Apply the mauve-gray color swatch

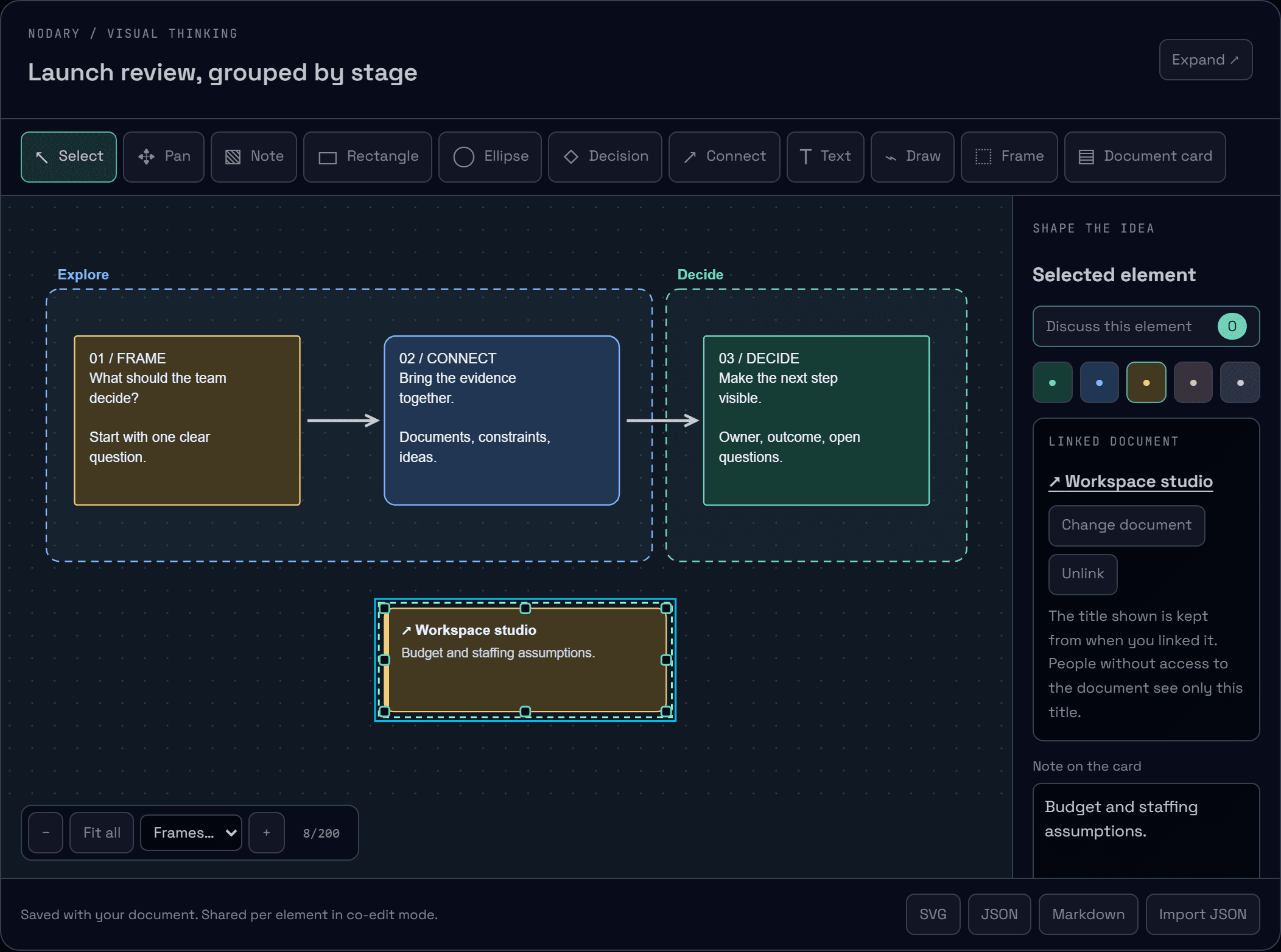pyautogui.click(x=1193, y=382)
